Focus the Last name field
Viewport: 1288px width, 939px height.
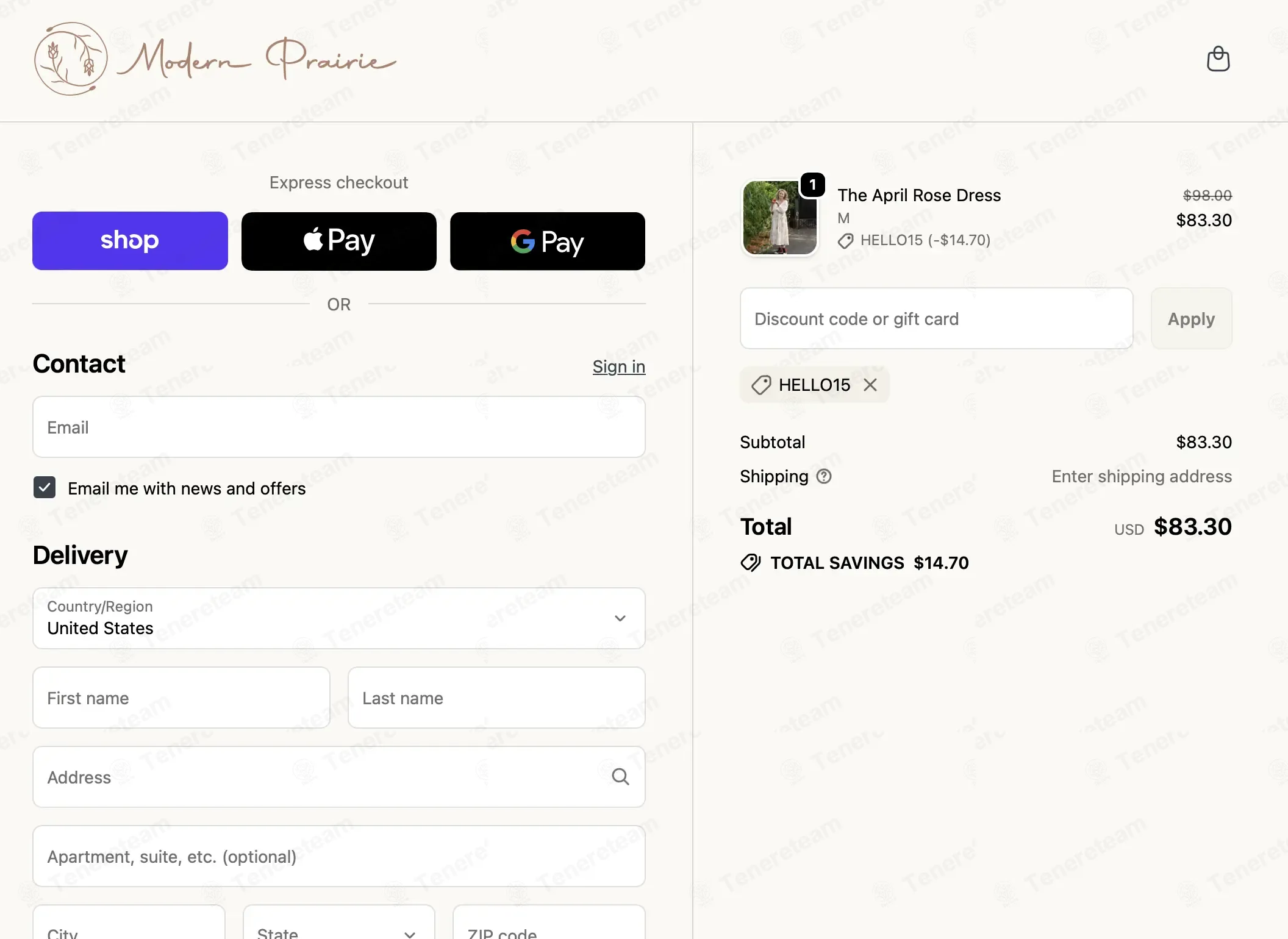496,698
